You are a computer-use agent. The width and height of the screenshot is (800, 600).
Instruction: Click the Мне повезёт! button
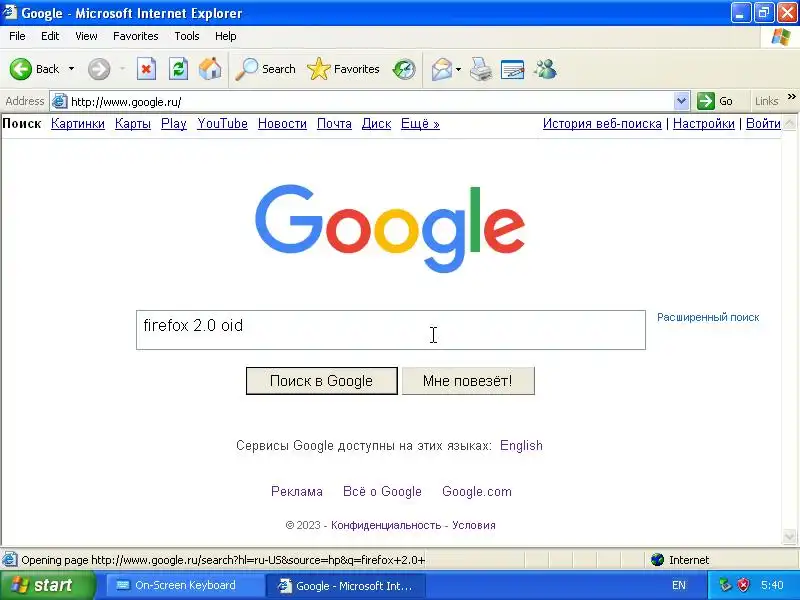tap(468, 381)
